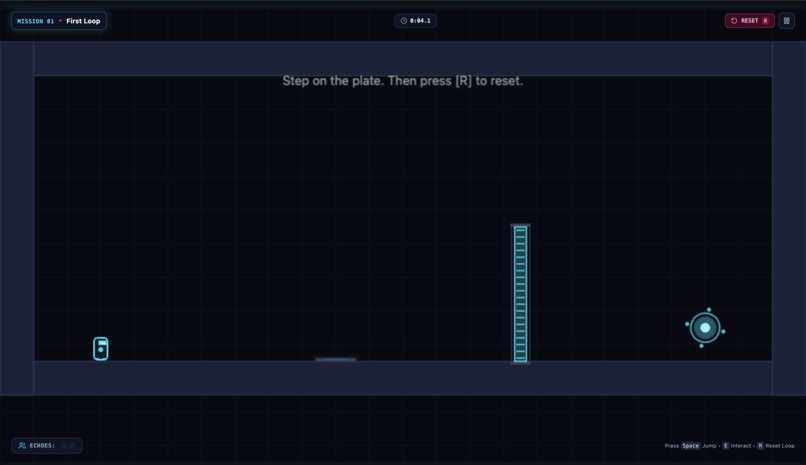Click the R Reset Loop key hint

(776, 446)
